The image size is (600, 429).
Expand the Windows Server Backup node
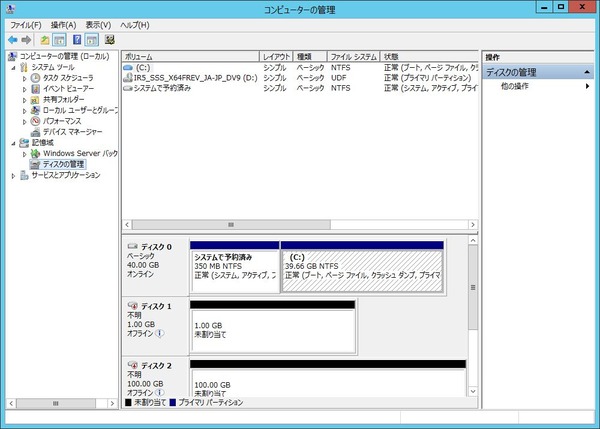tap(24, 154)
